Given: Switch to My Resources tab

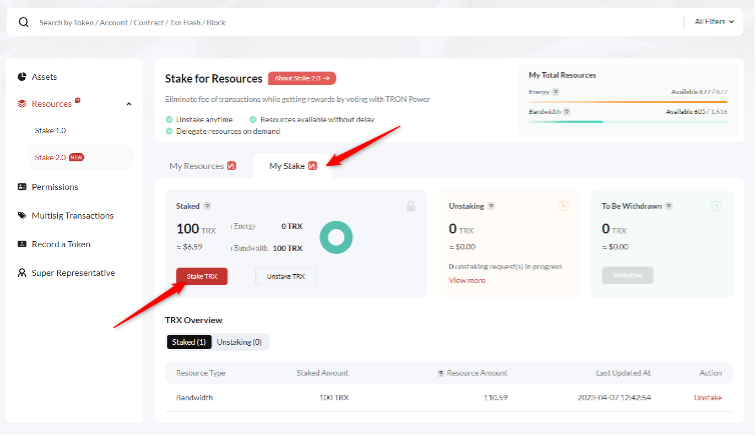Looking at the screenshot, I should (202, 165).
